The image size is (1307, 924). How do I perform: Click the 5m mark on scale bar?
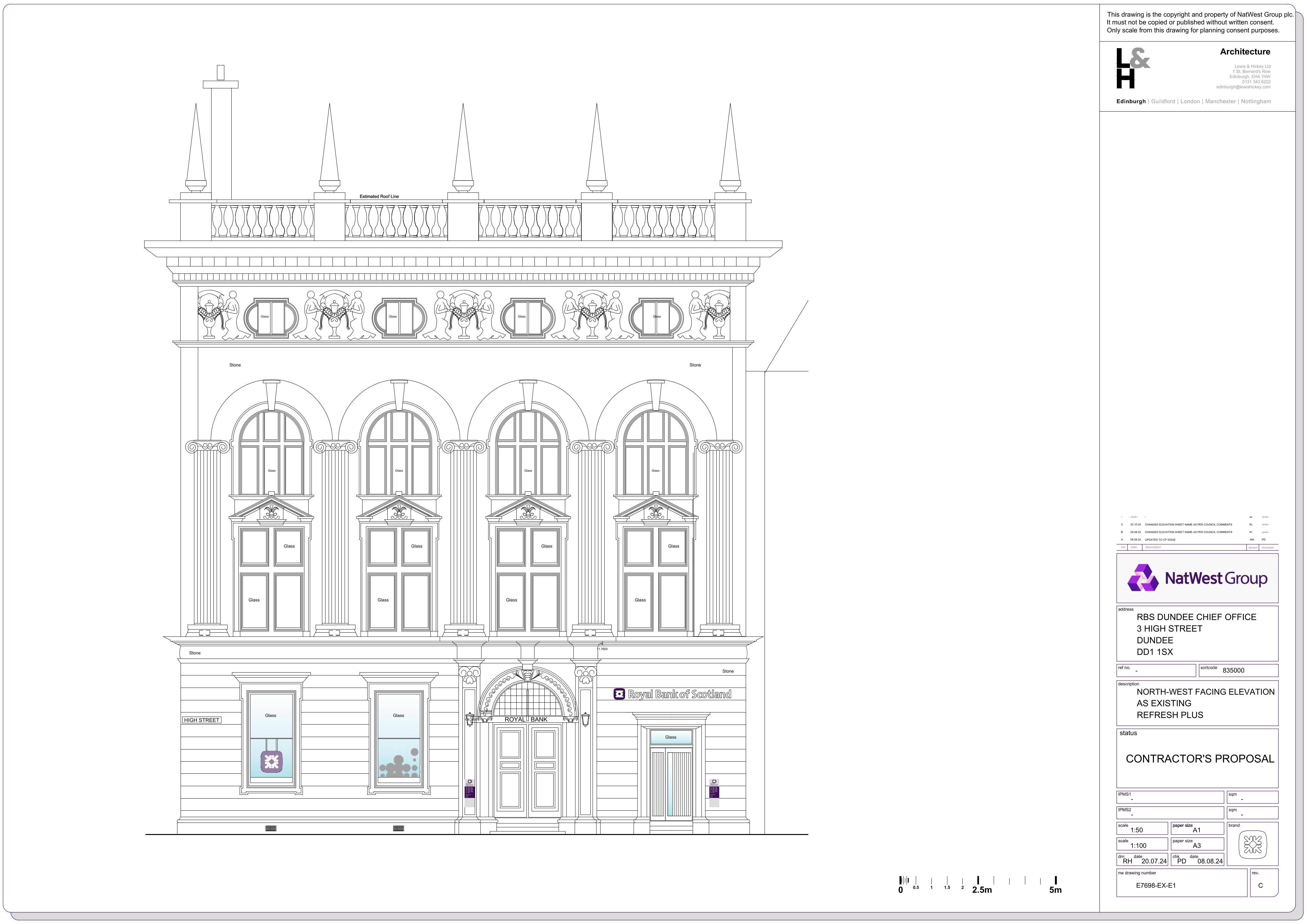pyautogui.click(x=1055, y=889)
